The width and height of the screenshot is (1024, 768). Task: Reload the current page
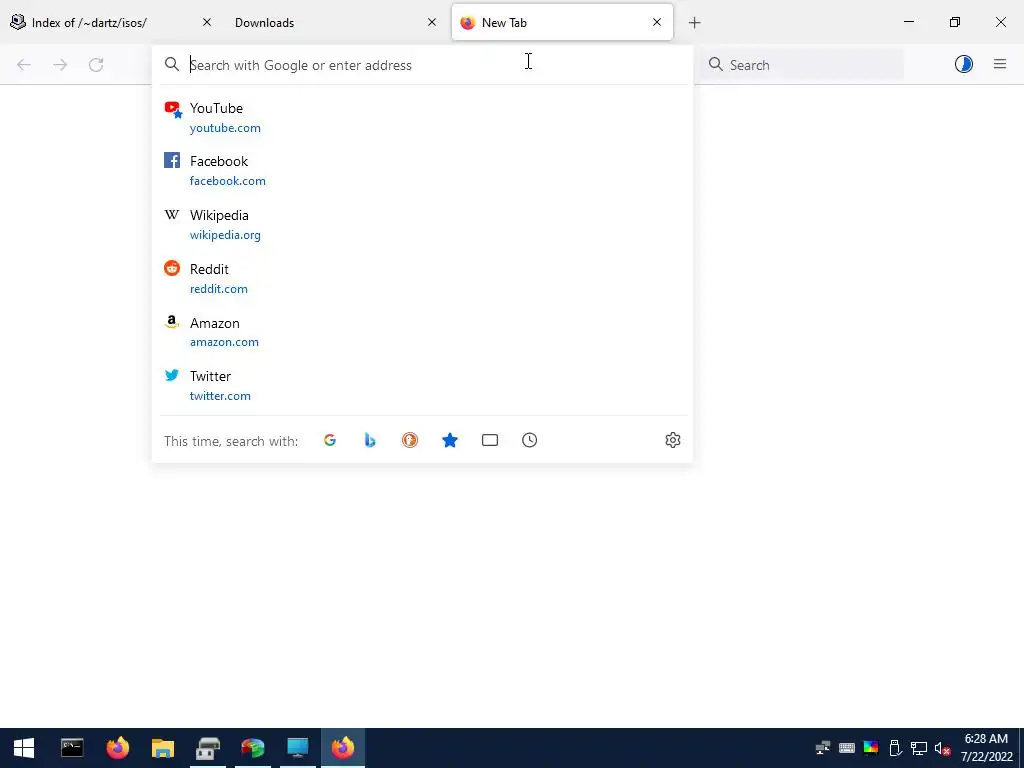[96, 65]
